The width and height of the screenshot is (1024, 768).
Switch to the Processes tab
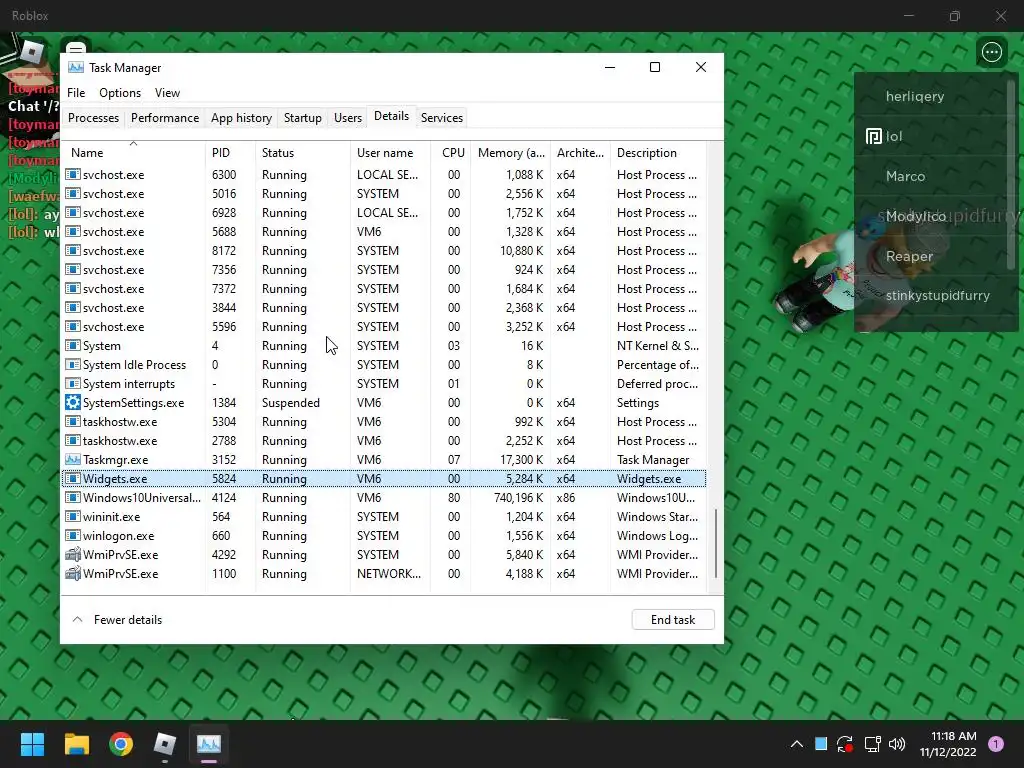point(93,118)
